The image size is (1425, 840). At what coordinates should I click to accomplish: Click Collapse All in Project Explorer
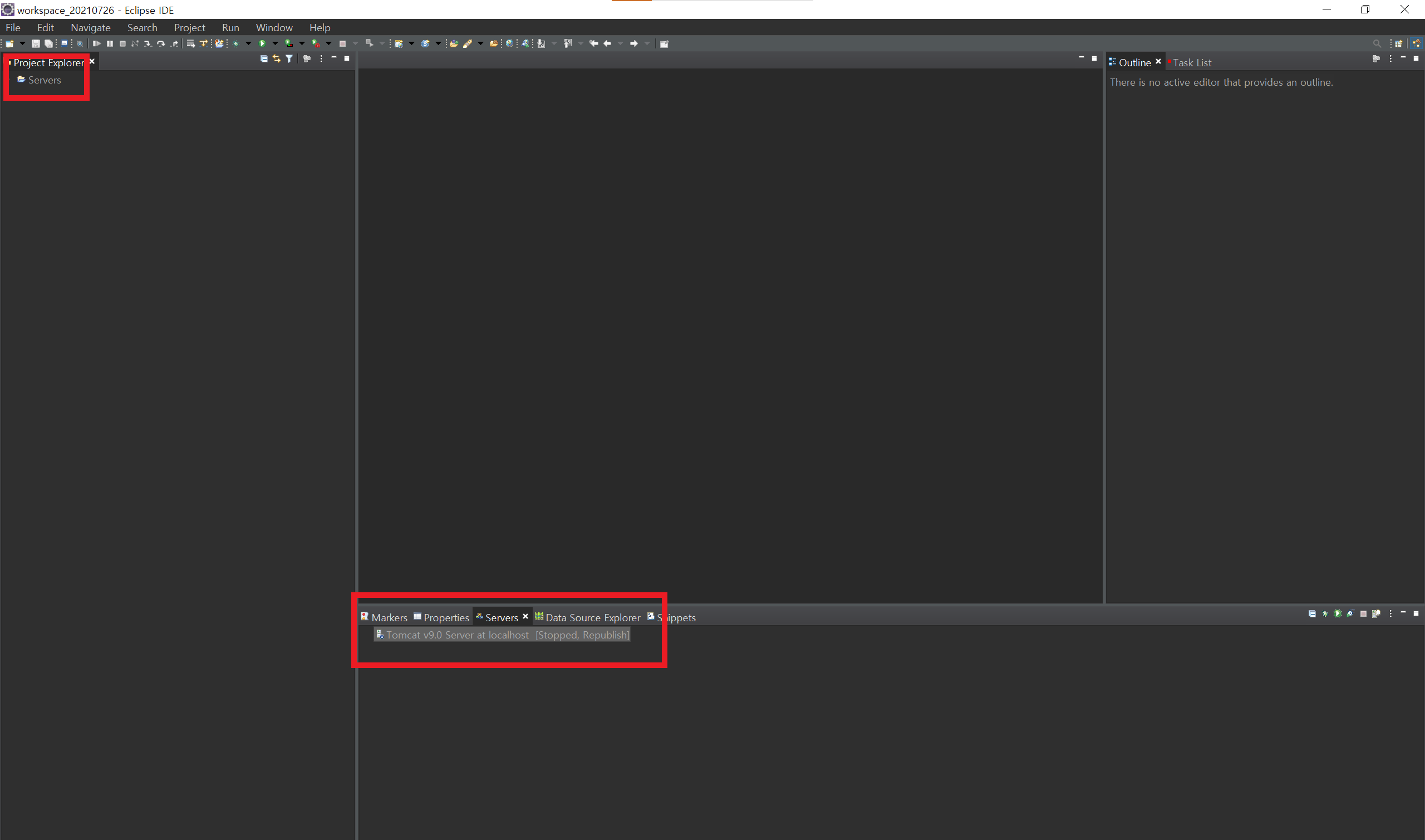[264, 59]
